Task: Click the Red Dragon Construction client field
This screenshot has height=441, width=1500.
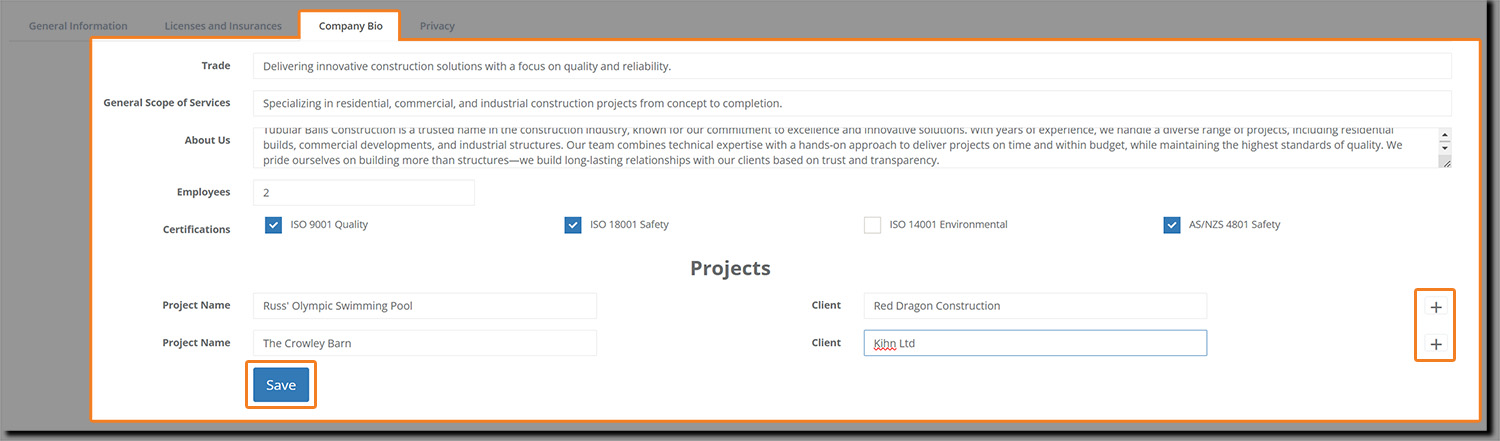Action: (x=1034, y=306)
